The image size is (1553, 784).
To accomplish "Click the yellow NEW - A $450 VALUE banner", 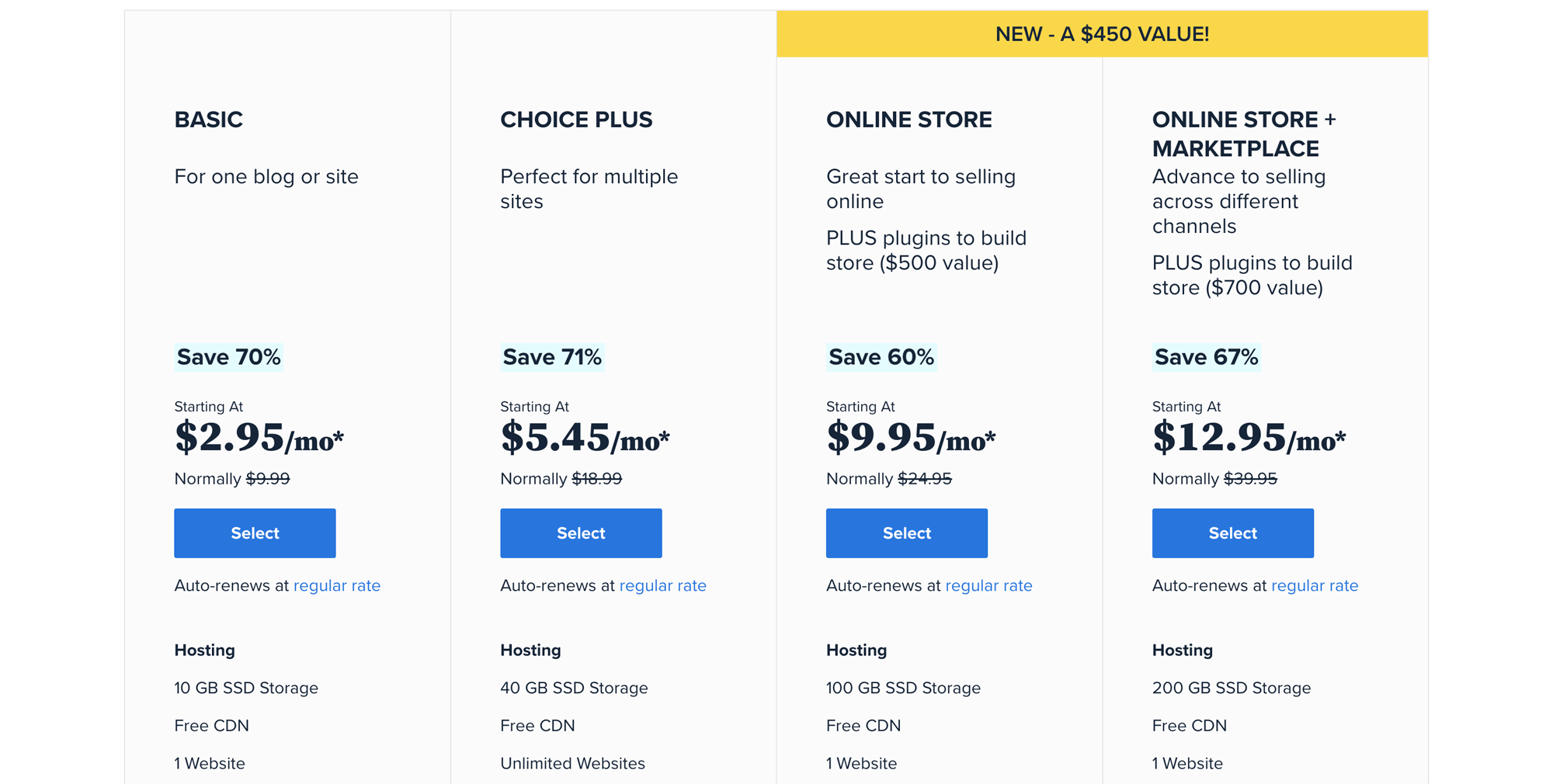I will coord(1102,33).
